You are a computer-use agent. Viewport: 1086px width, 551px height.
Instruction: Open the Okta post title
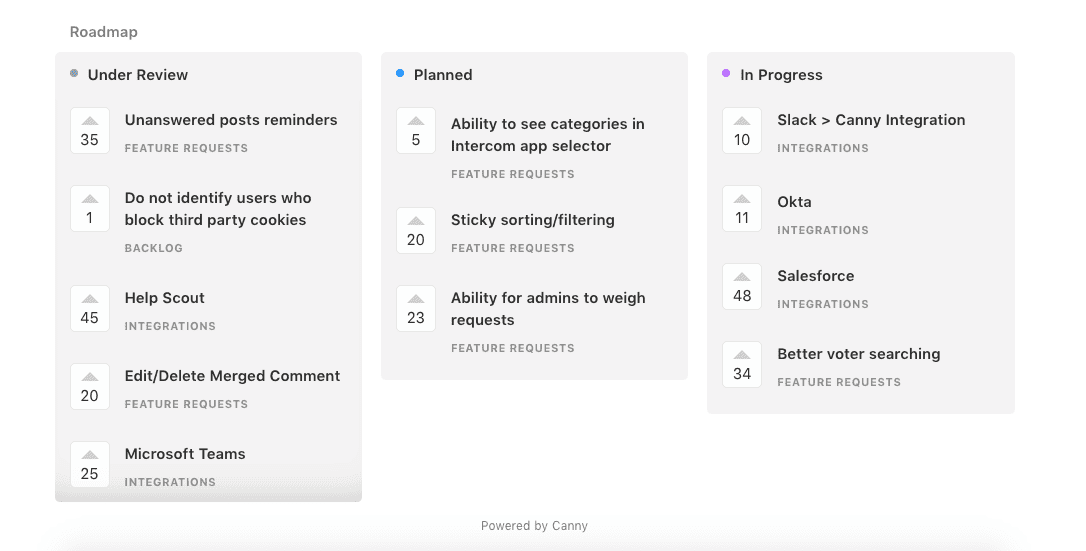pos(794,202)
